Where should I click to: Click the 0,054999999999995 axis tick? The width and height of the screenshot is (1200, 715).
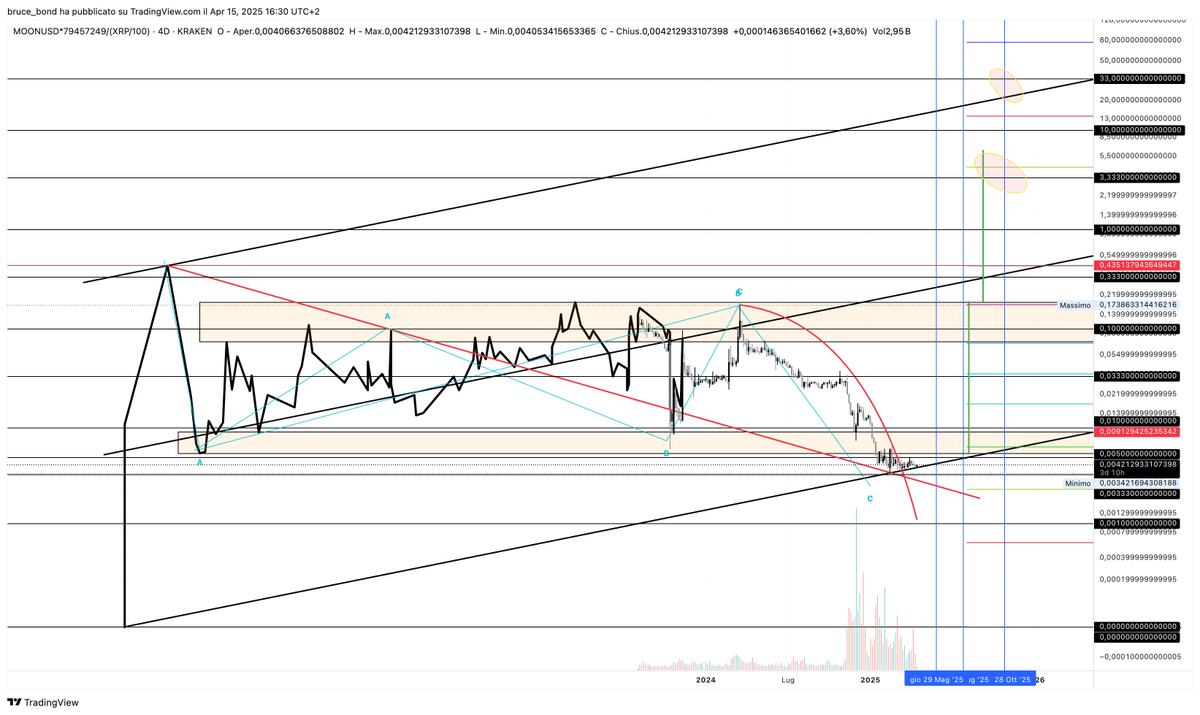[1139, 354]
